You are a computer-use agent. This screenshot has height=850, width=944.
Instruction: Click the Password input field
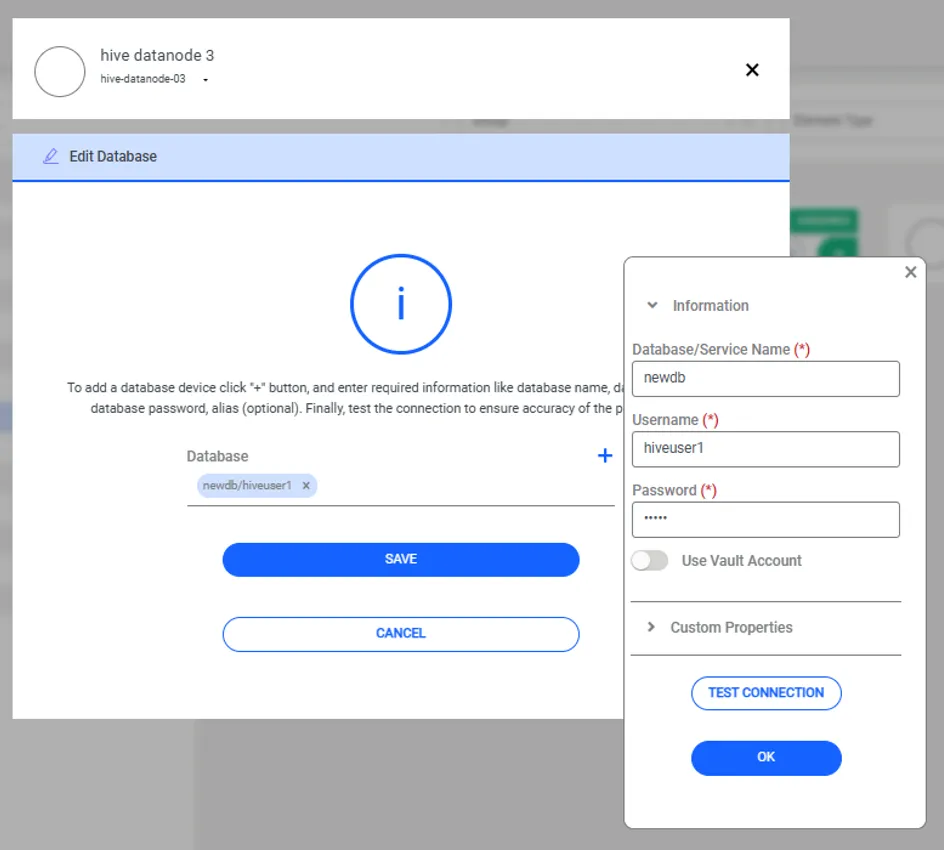(766, 520)
